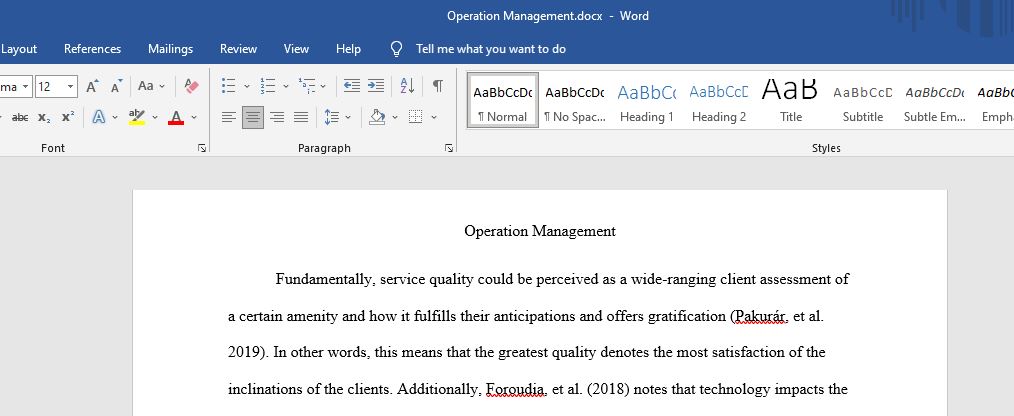Apply the Heading 1 style
Screen dimensions: 1014x416
tap(647, 100)
